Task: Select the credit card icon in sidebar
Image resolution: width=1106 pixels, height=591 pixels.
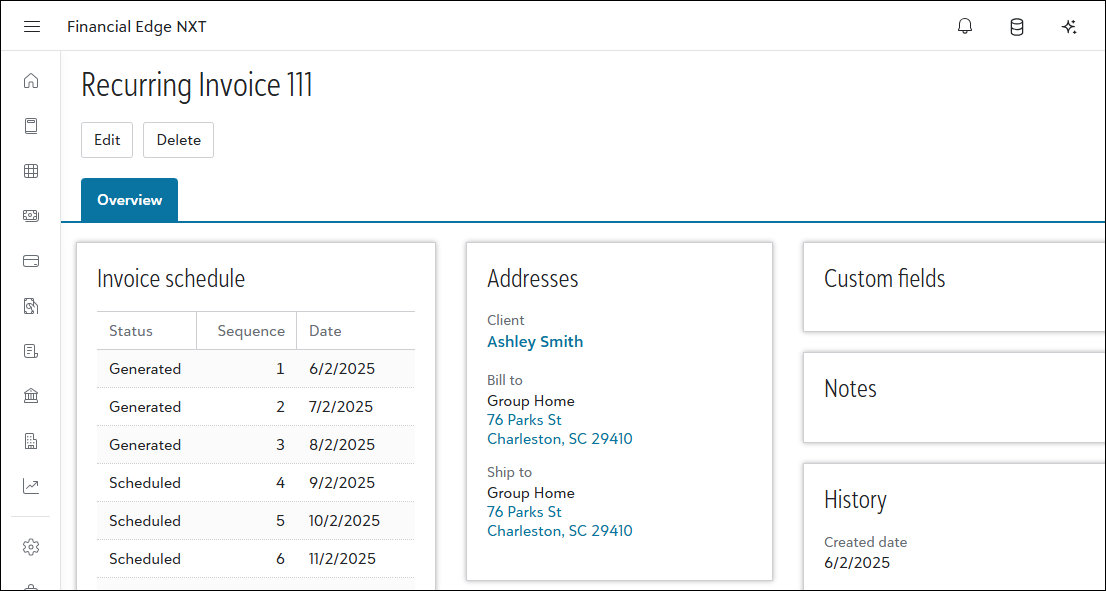Action: coord(31,261)
